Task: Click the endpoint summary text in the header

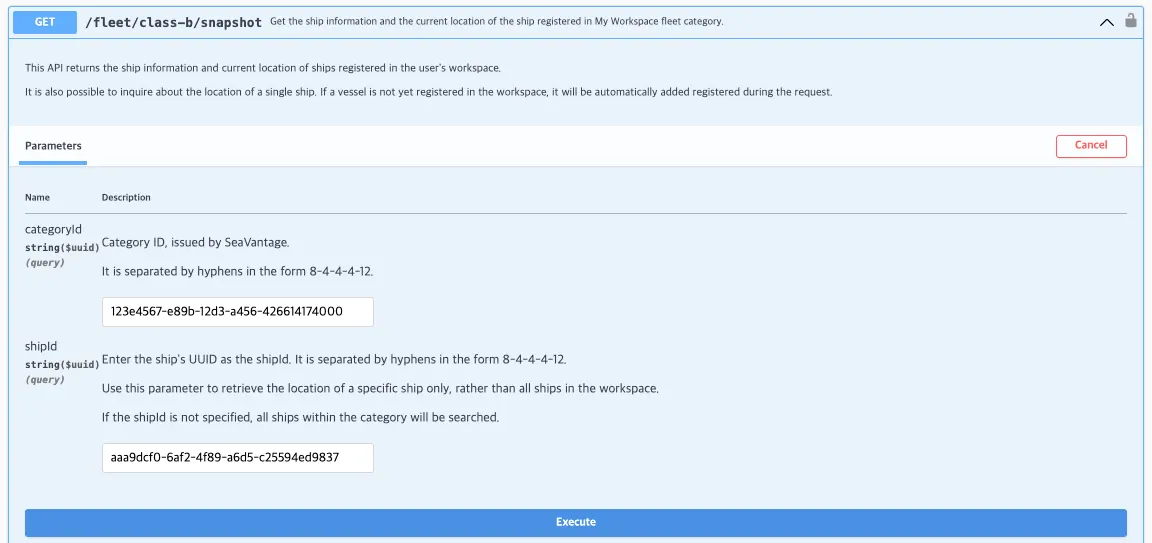Action: point(496,22)
